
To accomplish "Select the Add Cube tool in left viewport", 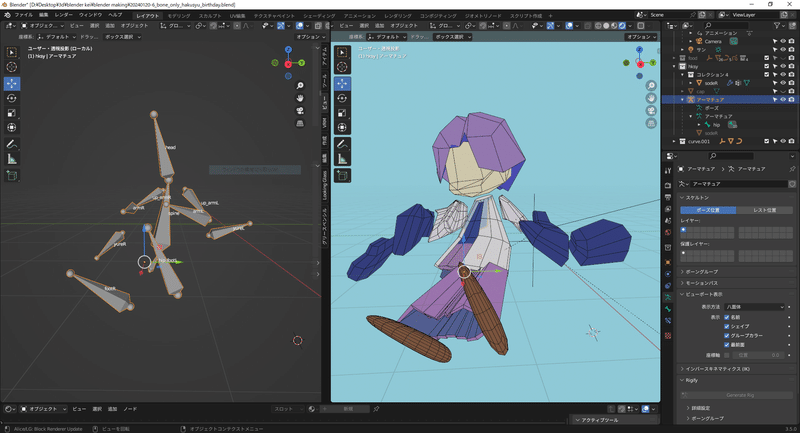I will (x=12, y=176).
